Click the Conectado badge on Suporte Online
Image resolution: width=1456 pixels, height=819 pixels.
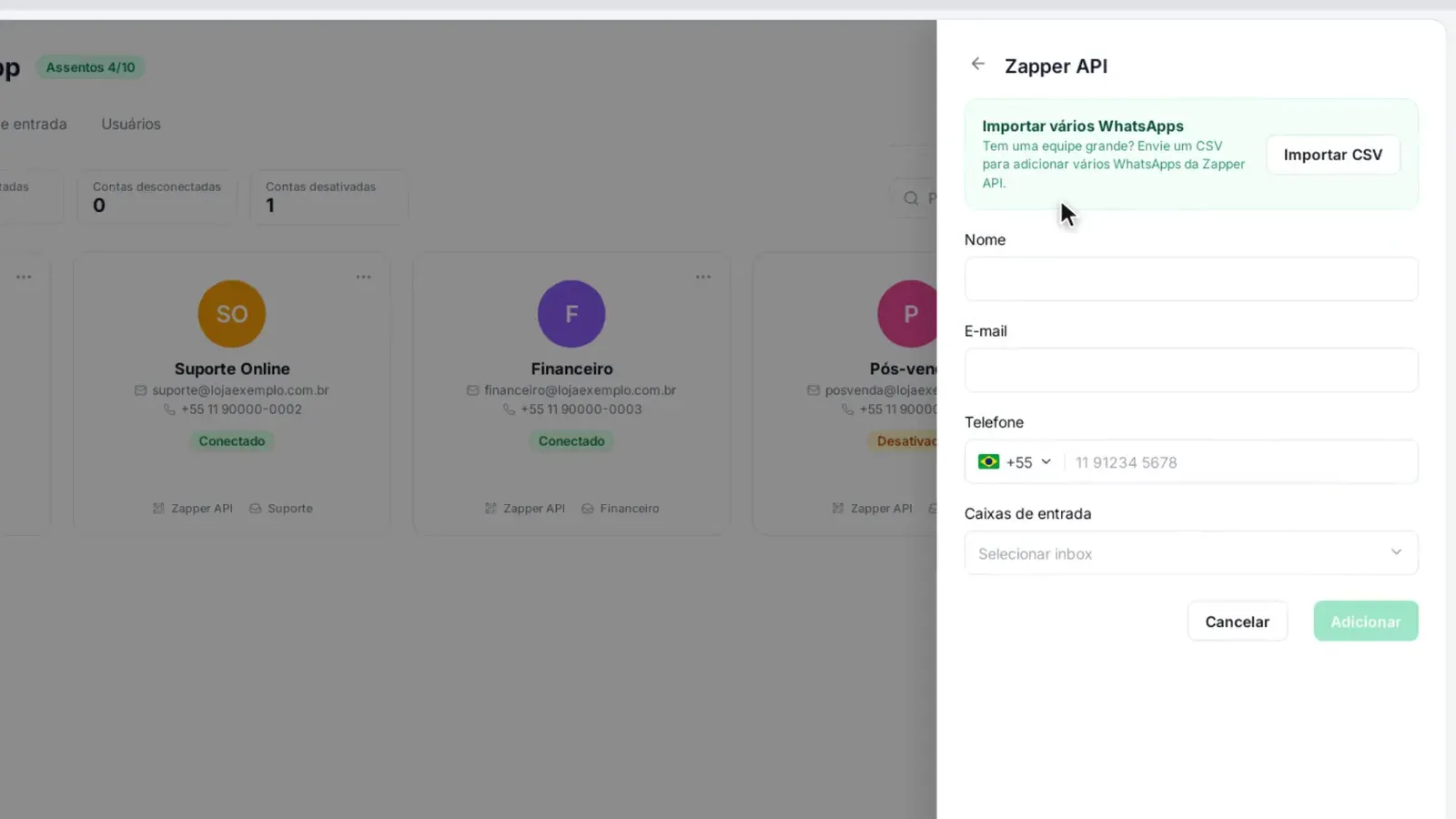pyautogui.click(x=232, y=441)
